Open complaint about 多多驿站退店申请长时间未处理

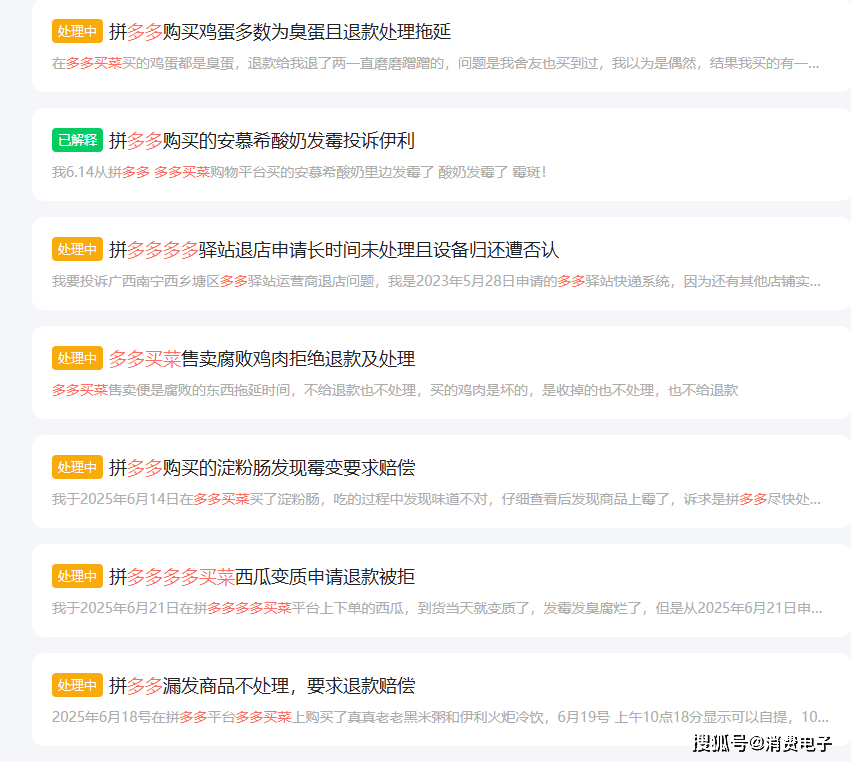coord(334,250)
